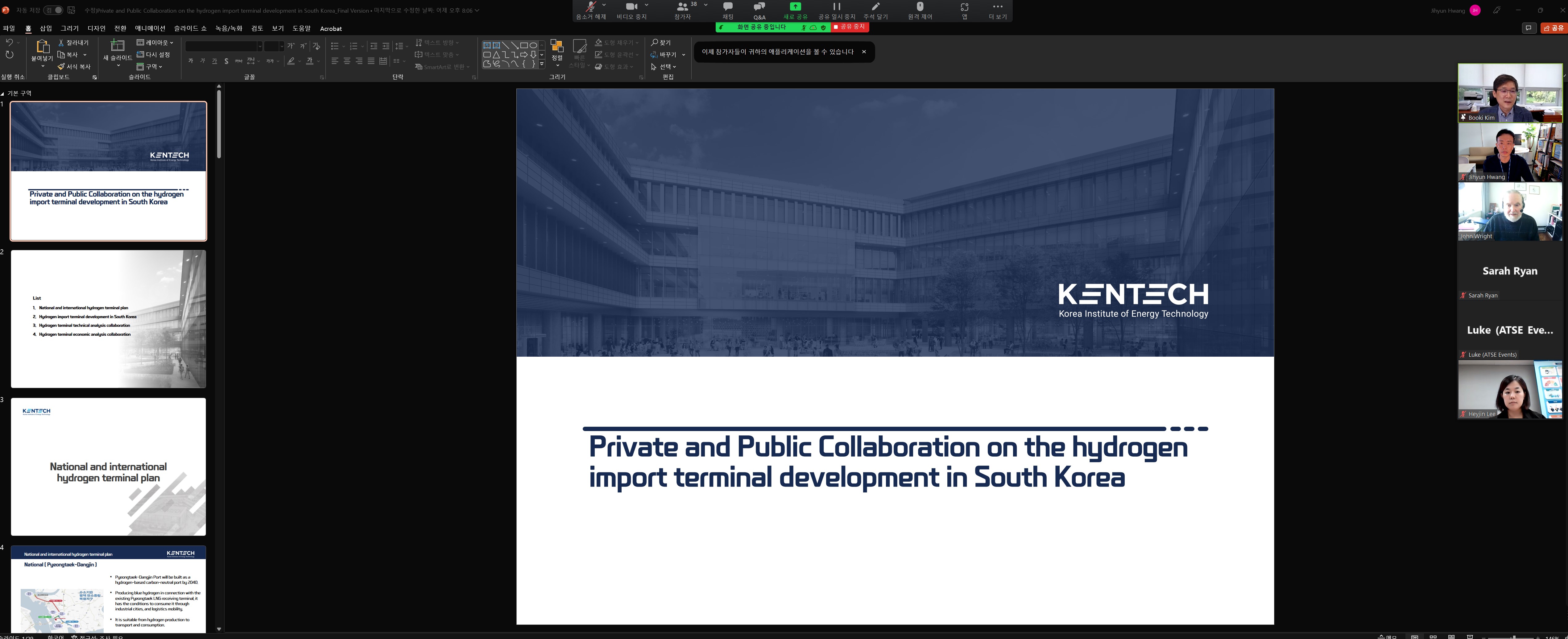
Task: Click the Copy button
Action: pos(68,55)
